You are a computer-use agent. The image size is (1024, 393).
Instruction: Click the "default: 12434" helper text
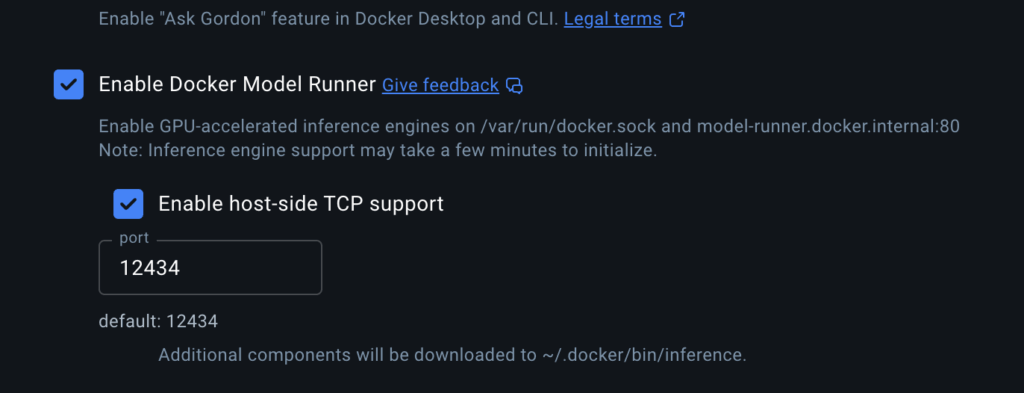[158, 321]
